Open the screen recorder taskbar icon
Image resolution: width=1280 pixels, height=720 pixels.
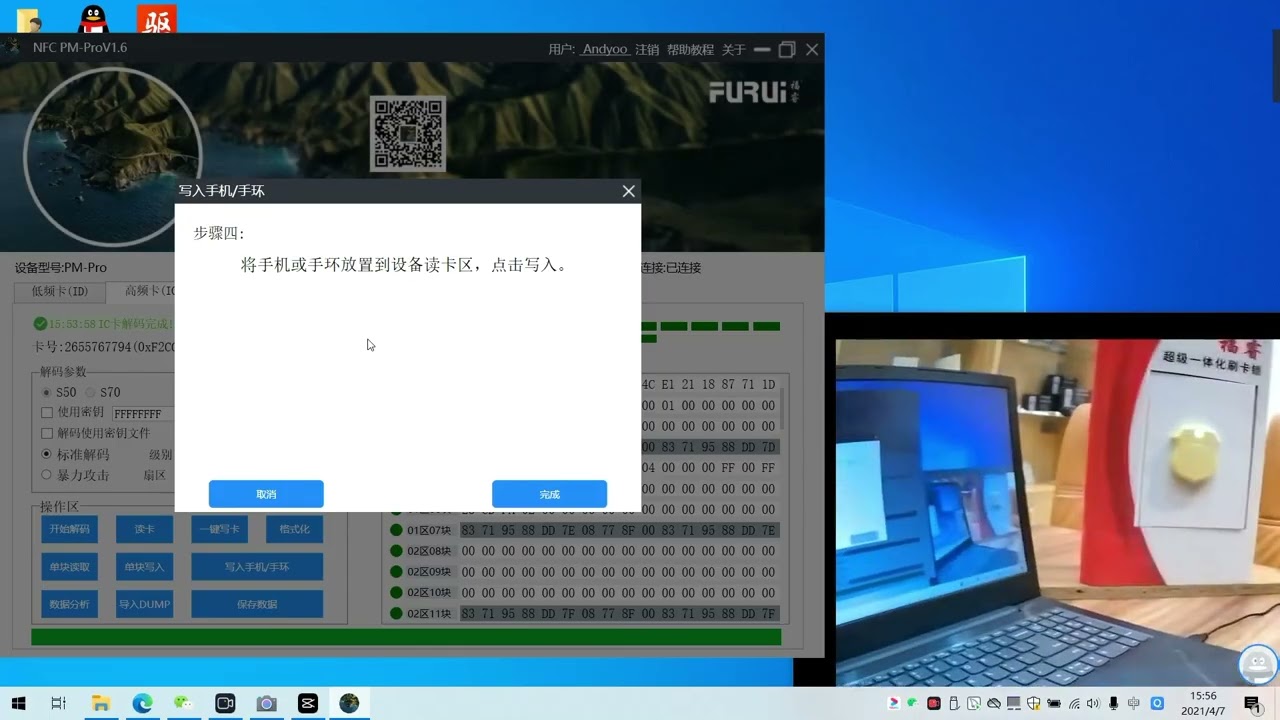[x=225, y=704]
